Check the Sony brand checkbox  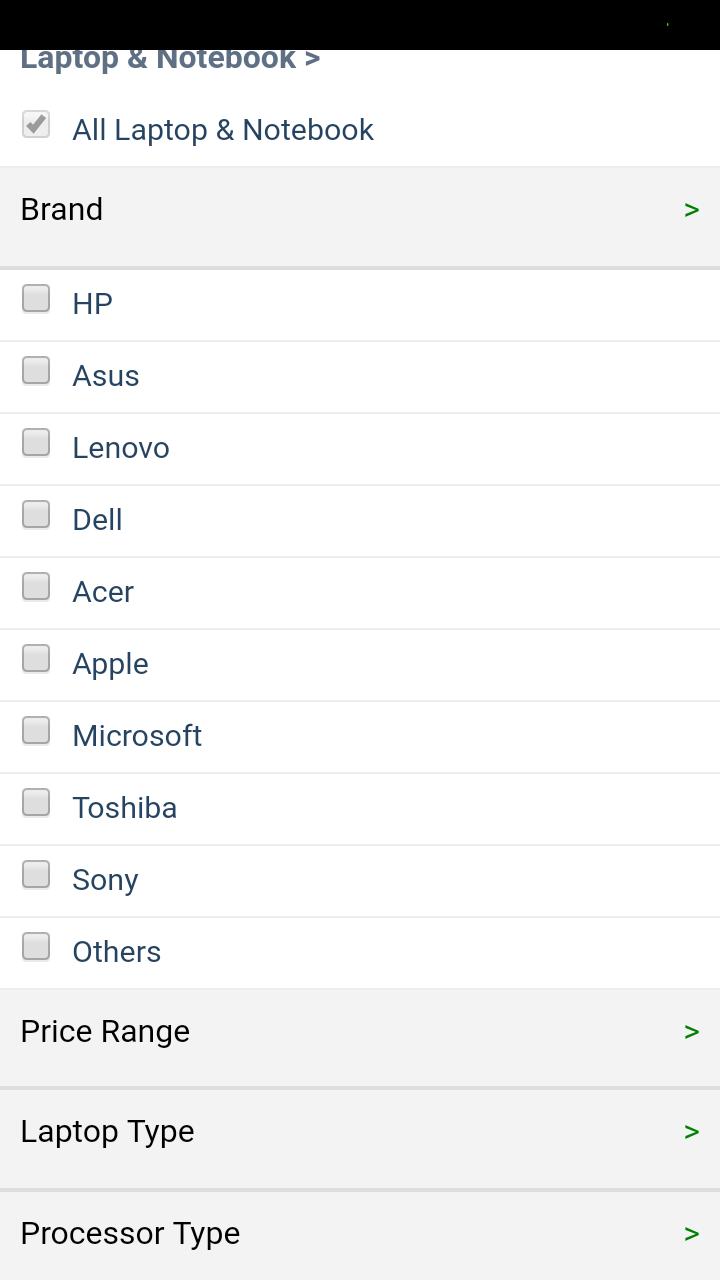click(36, 874)
